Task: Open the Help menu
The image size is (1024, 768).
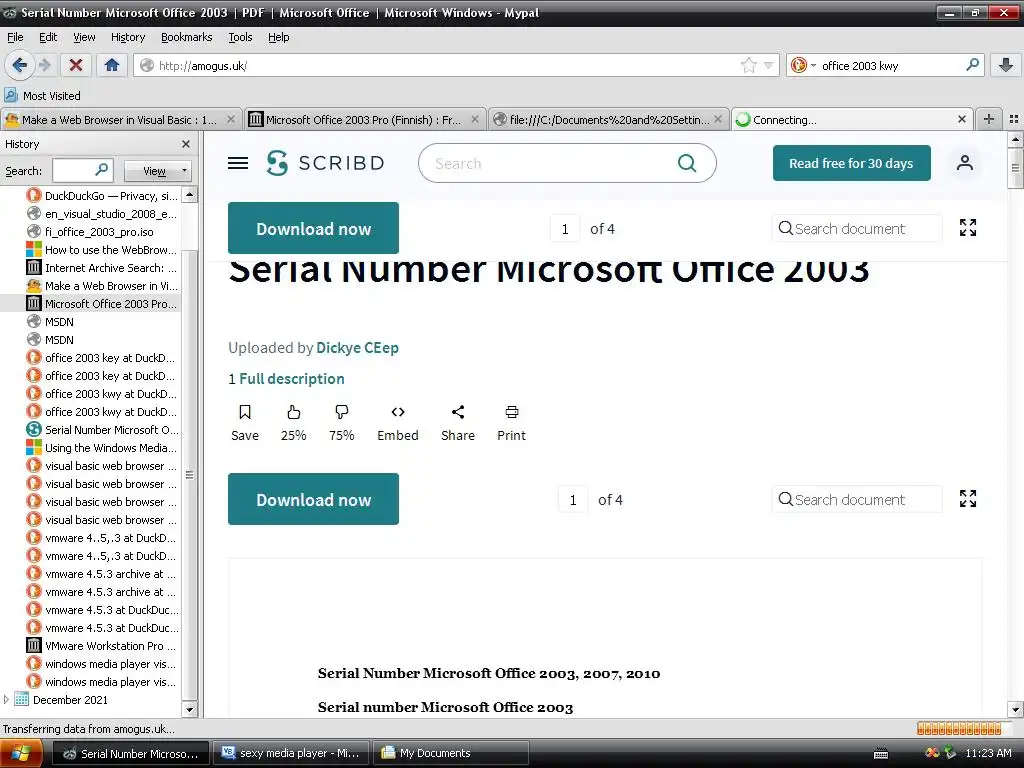Action: pos(278,37)
